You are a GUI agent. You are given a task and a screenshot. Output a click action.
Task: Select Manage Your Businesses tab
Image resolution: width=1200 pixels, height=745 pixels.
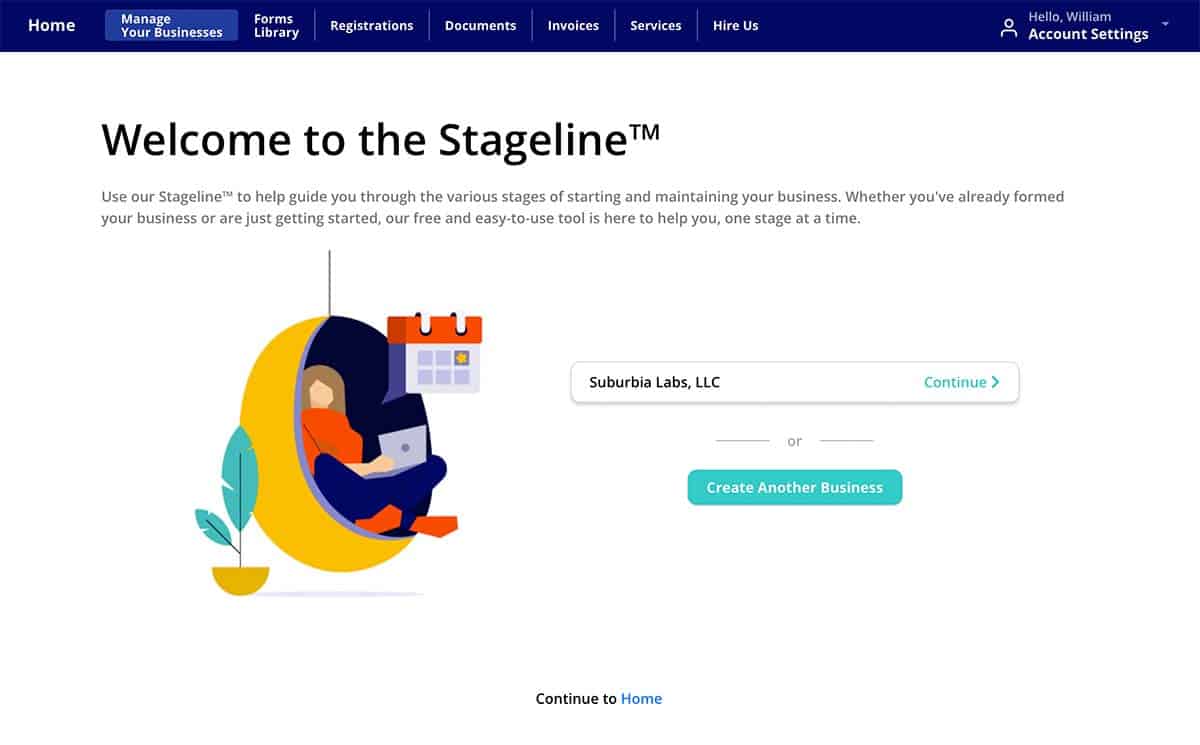click(x=172, y=25)
